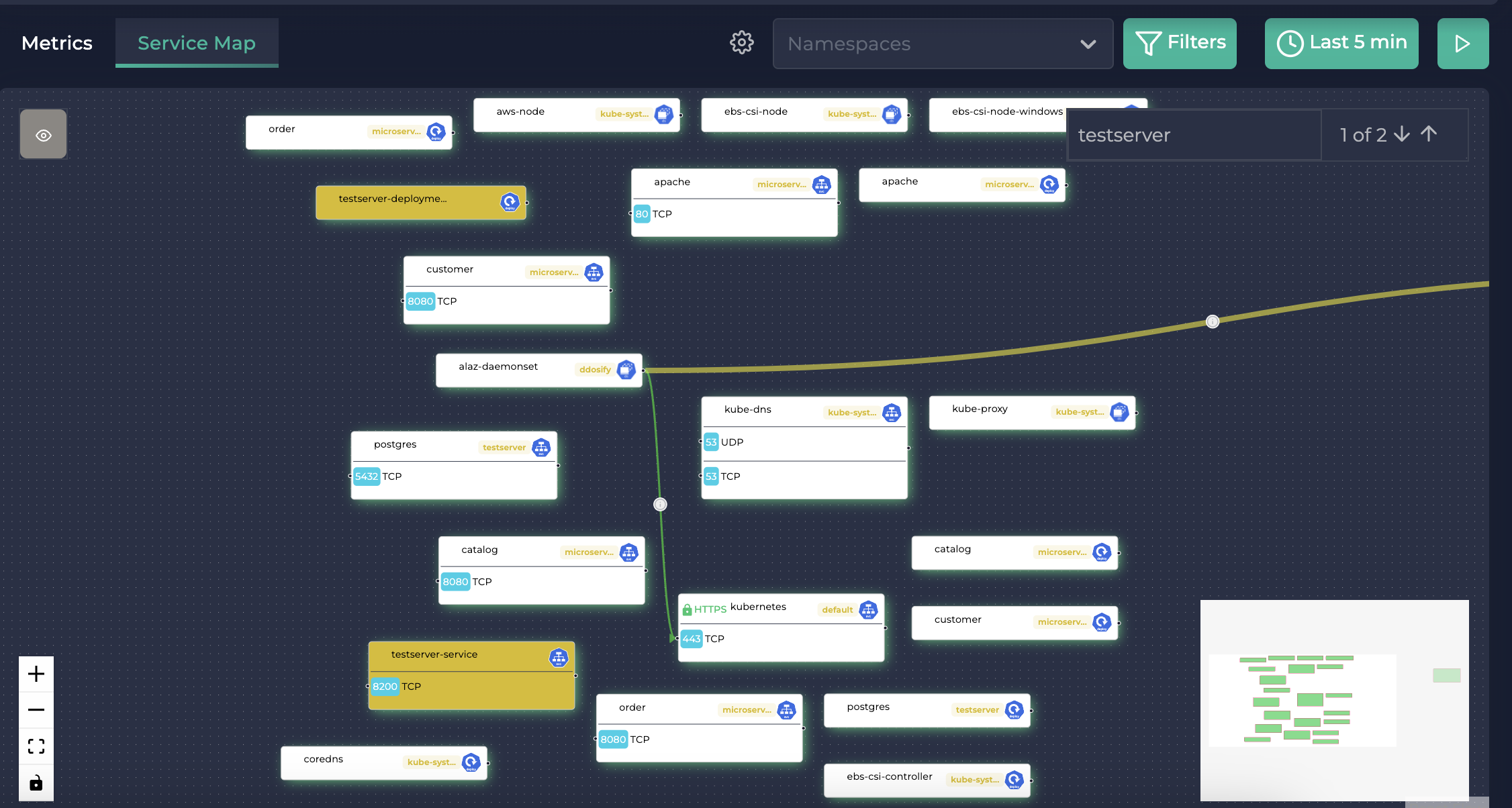Viewport: 1512px width, 808px height.
Task: Switch to the Metrics tab
Action: click(x=57, y=43)
